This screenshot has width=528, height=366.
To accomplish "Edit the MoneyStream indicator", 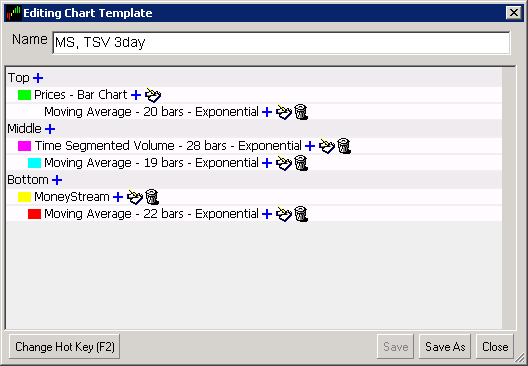I will [x=135, y=197].
